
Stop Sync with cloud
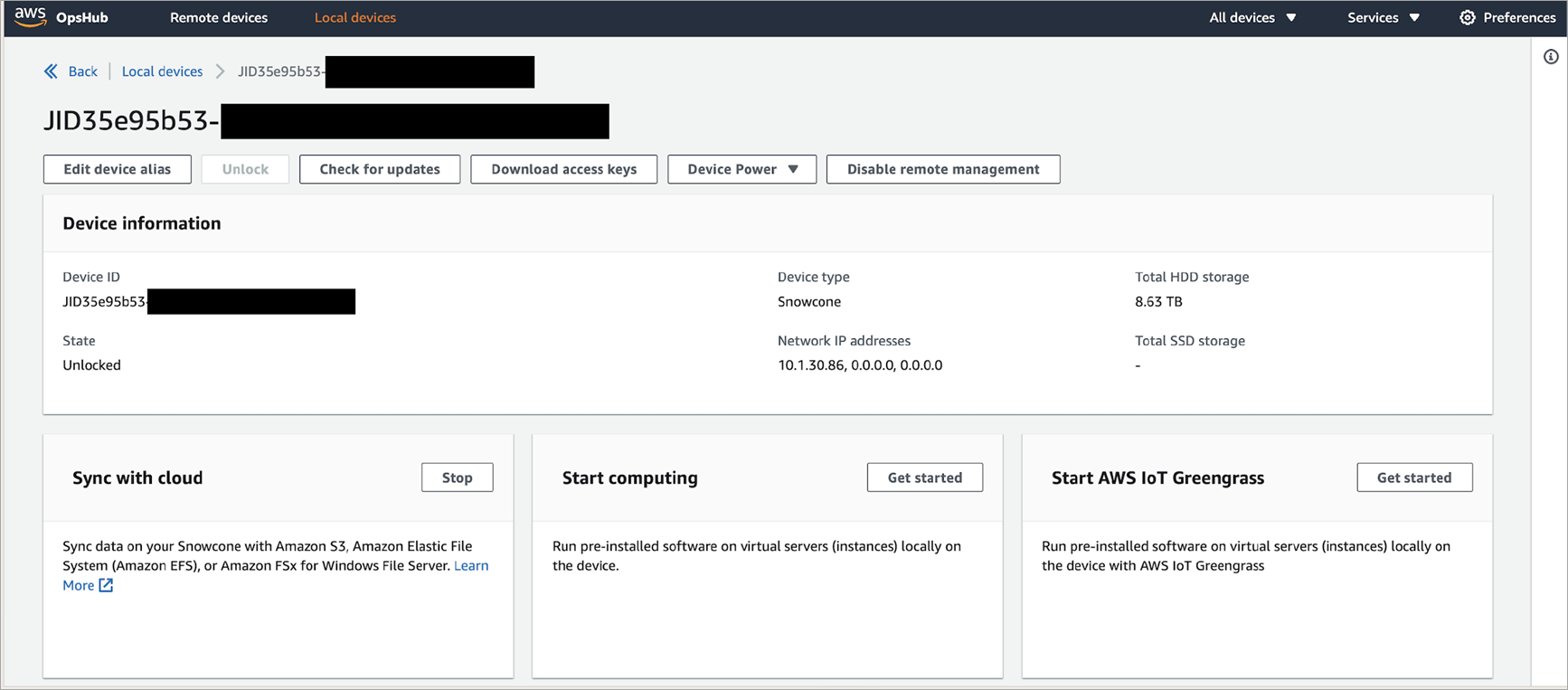[458, 477]
